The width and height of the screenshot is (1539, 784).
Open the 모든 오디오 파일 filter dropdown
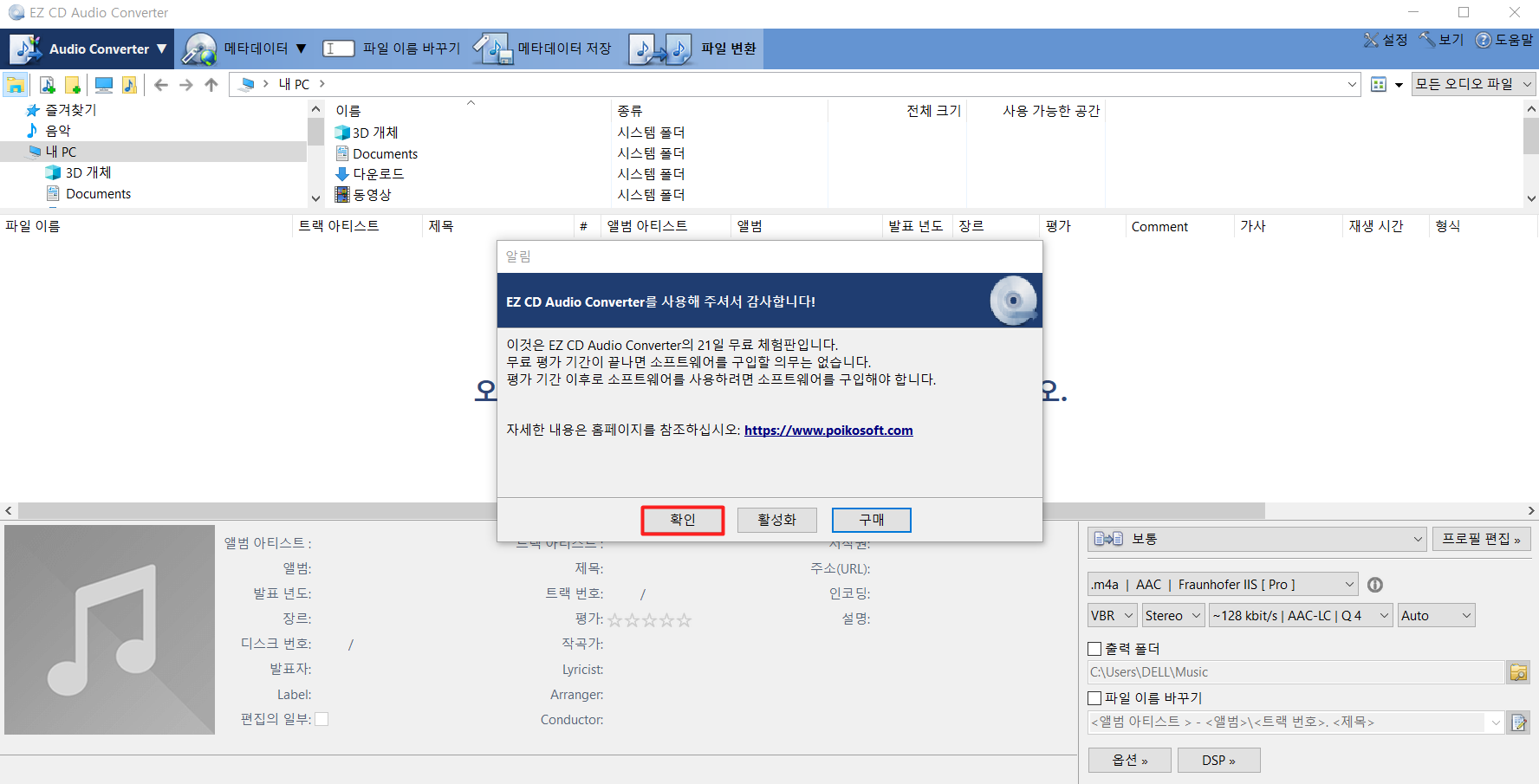pyautogui.click(x=1473, y=84)
